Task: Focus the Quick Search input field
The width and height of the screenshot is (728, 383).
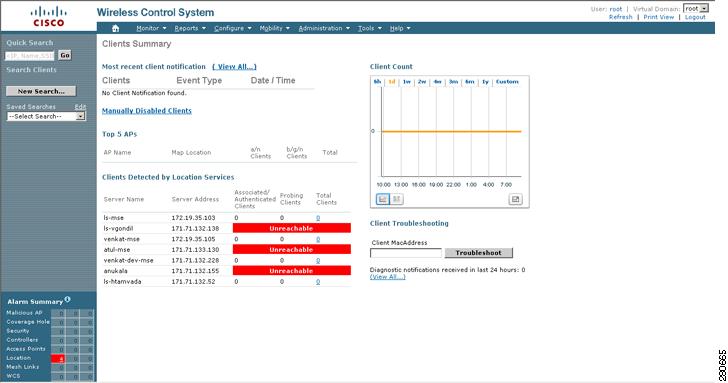Action: 30,56
